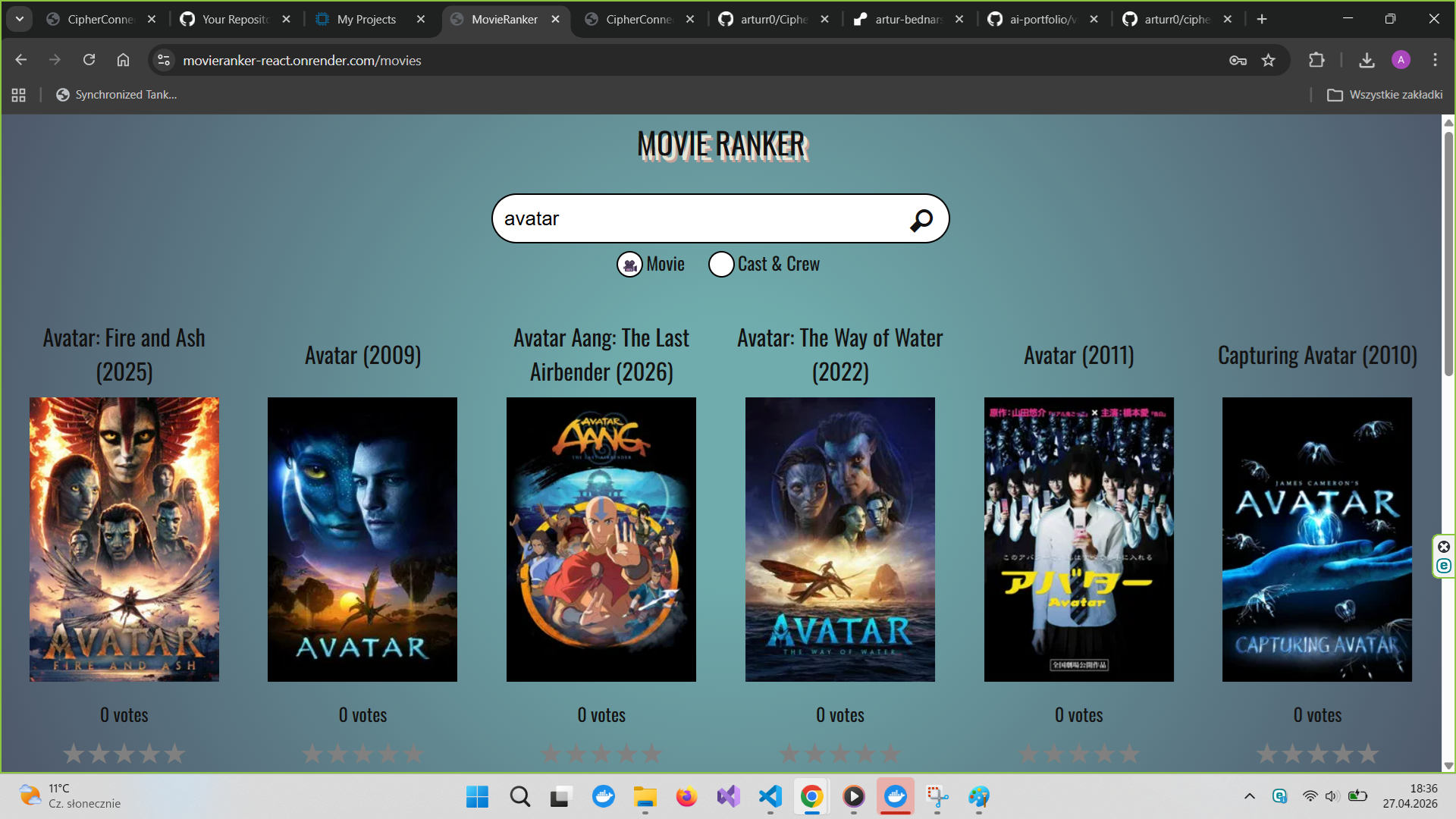Switch to the My Projects tab
The height and width of the screenshot is (819, 1456).
tap(366, 19)
